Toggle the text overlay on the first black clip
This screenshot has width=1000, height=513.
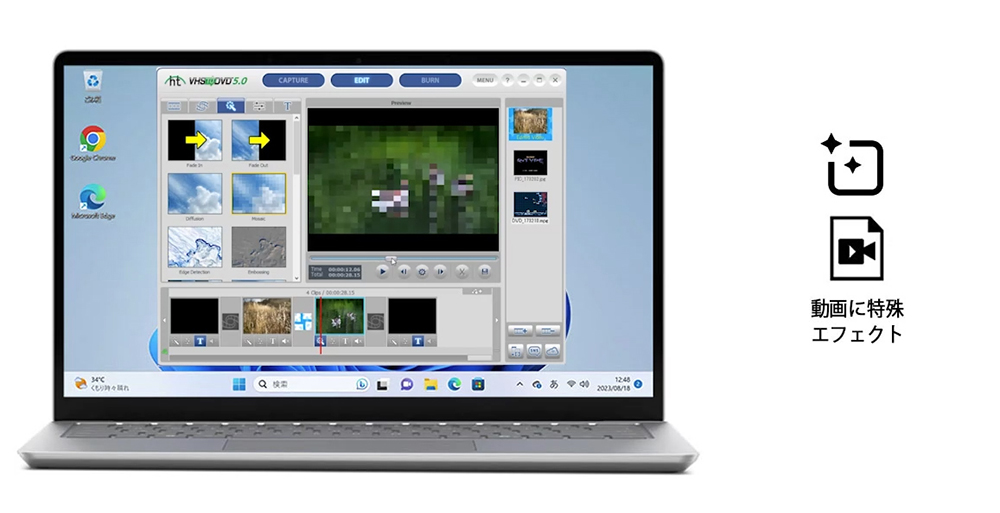(200, 341)
